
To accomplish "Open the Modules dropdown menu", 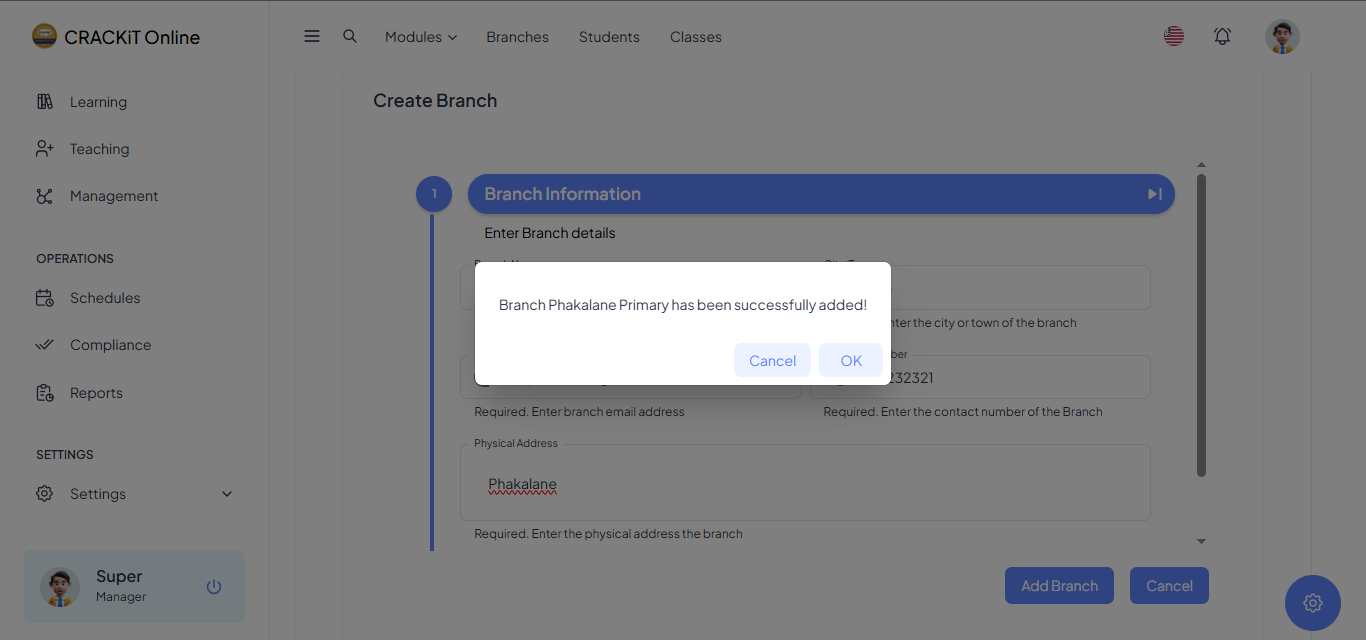I will 420,37.
